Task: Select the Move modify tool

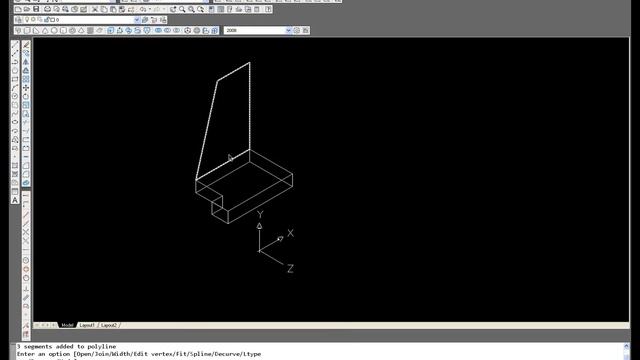Action: [x=26, y=88]
